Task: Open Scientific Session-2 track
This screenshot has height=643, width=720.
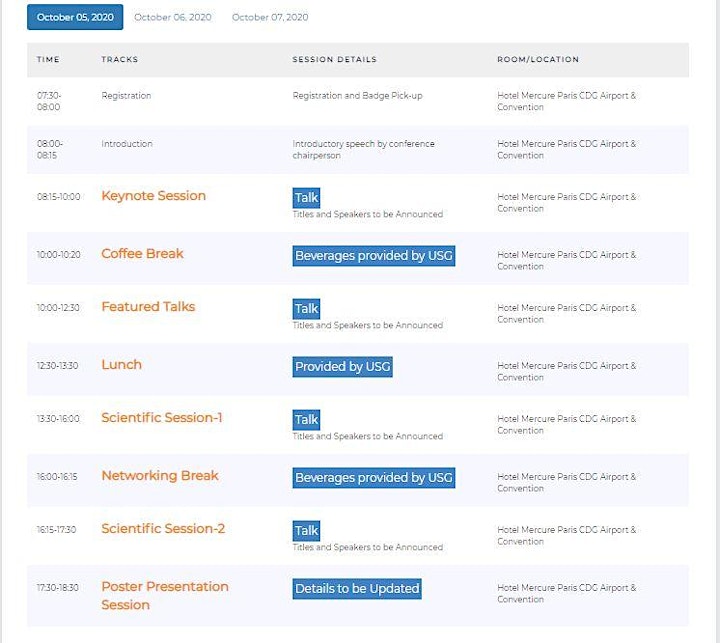Action: [163, 529]
